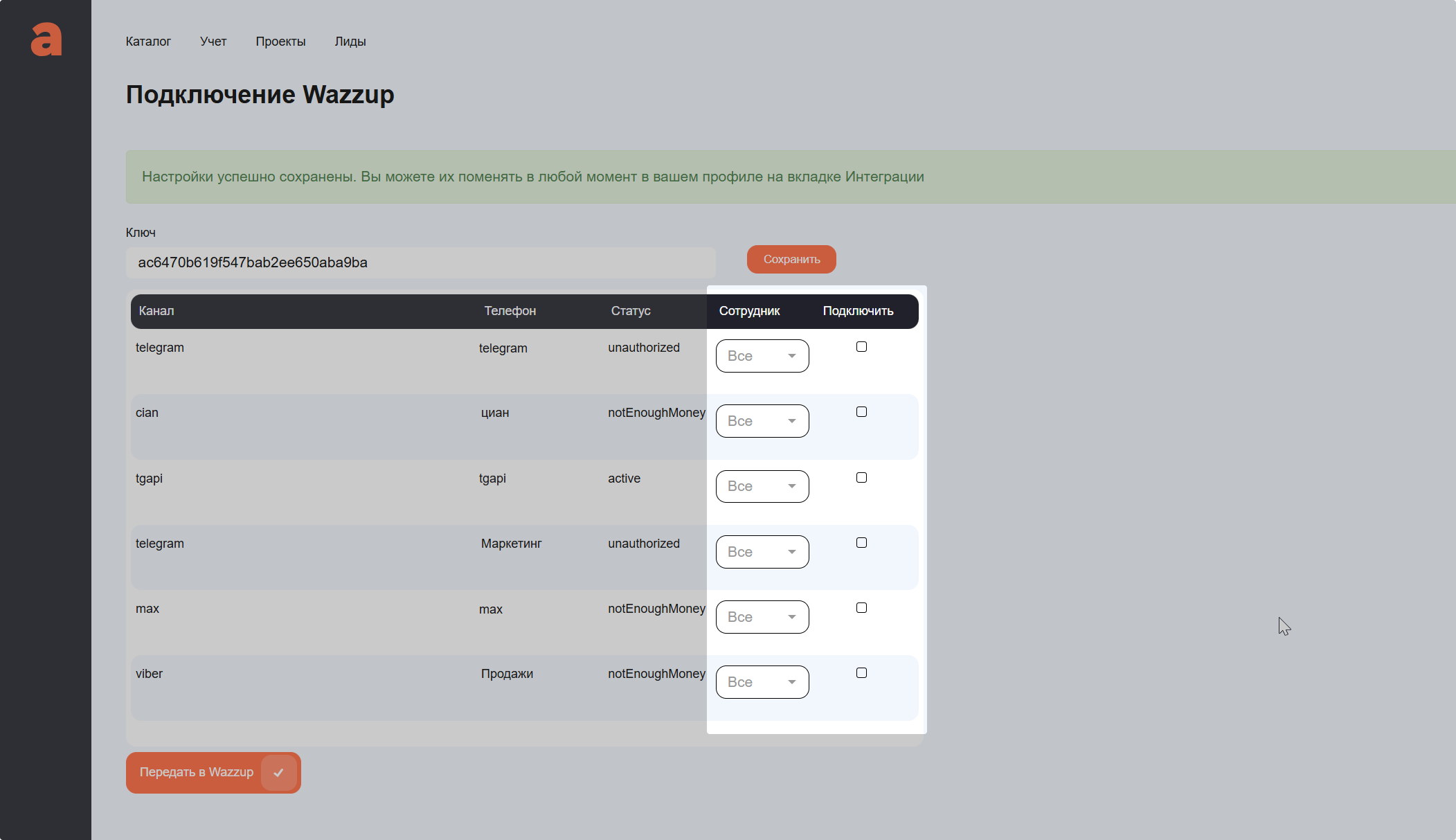The width and height of the screenshot is (1456, 840).
Task: Check the connect box for tgapi channel
Action: point(861,478)
